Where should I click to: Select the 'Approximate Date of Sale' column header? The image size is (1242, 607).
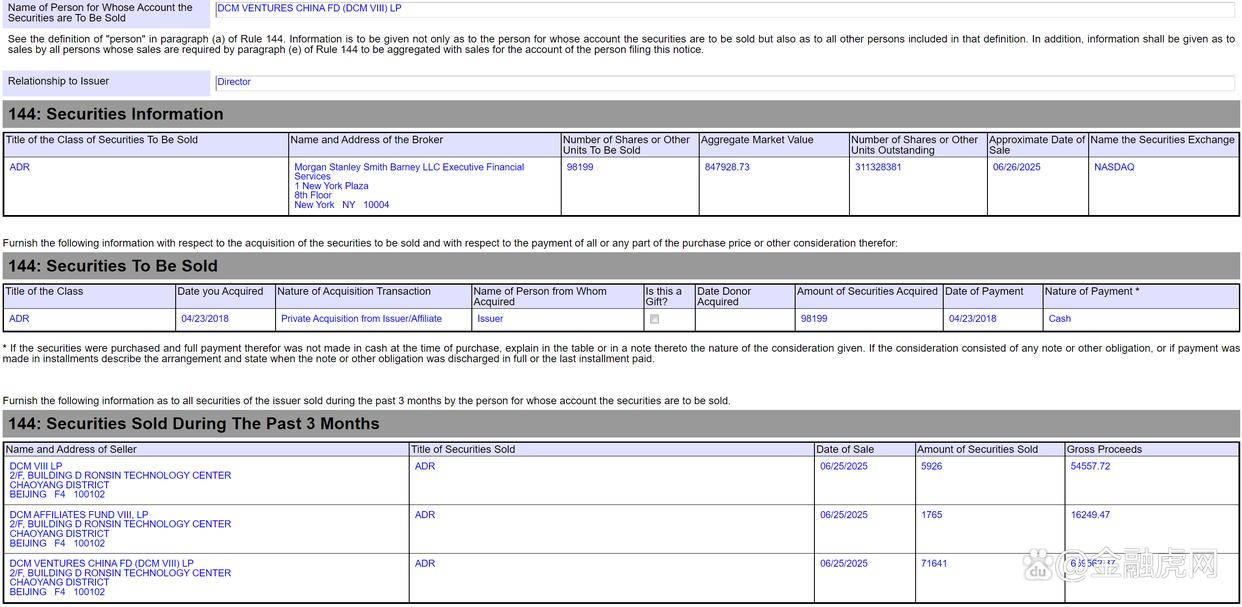pos(1037,145)
